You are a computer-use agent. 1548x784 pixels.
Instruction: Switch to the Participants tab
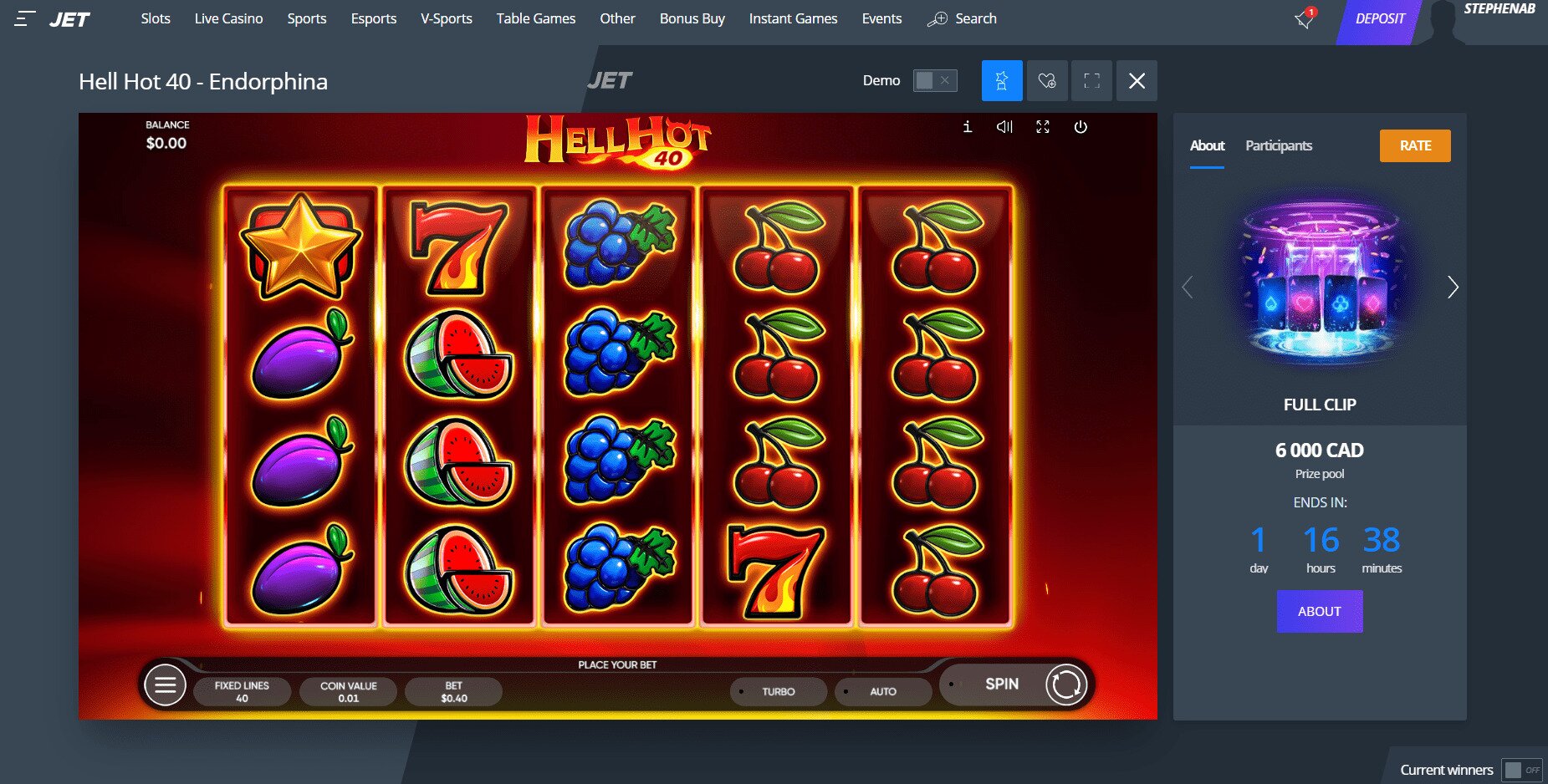tap(1279, 145)
